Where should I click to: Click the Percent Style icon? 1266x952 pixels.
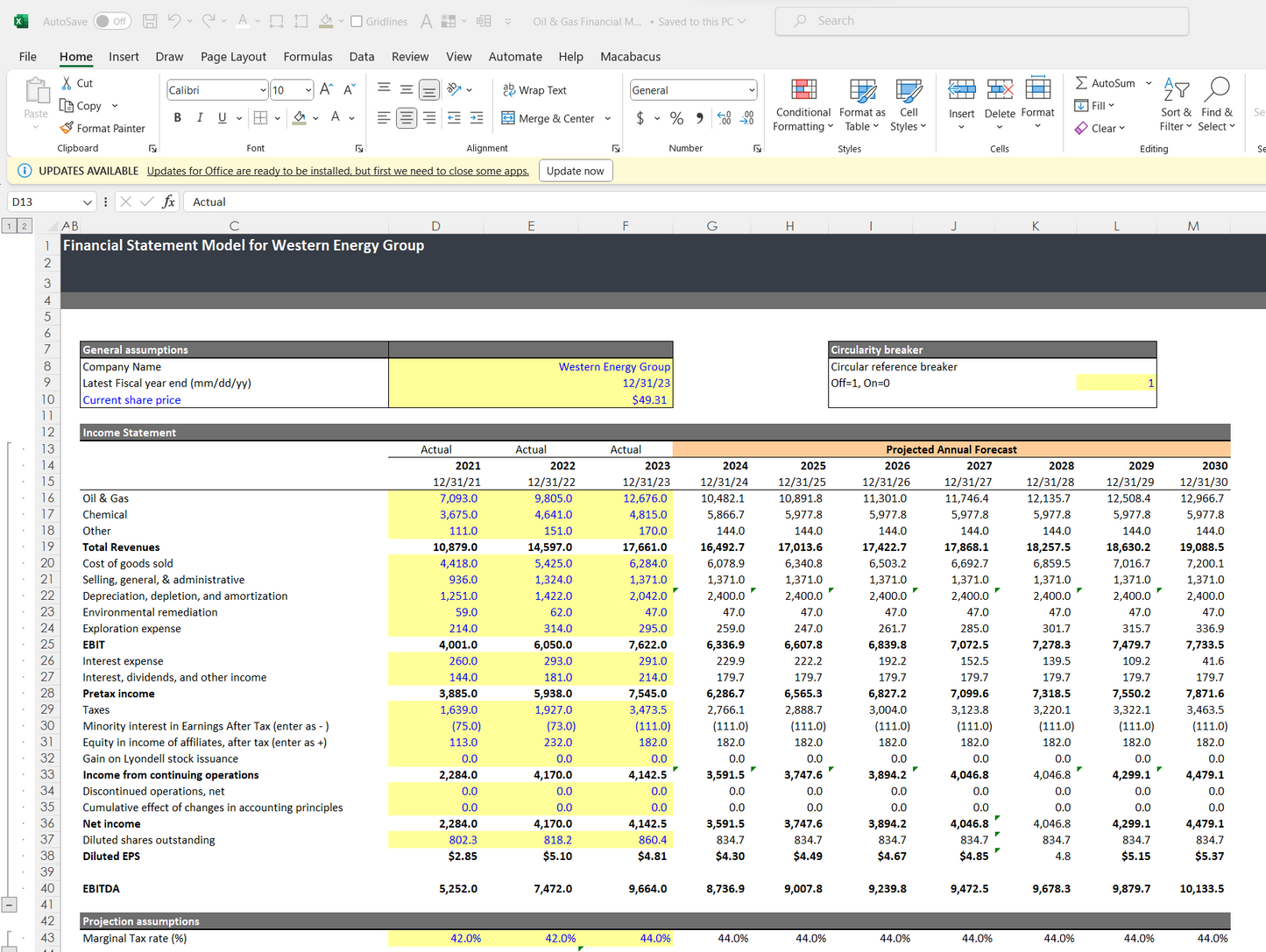[x=676, y=118]
